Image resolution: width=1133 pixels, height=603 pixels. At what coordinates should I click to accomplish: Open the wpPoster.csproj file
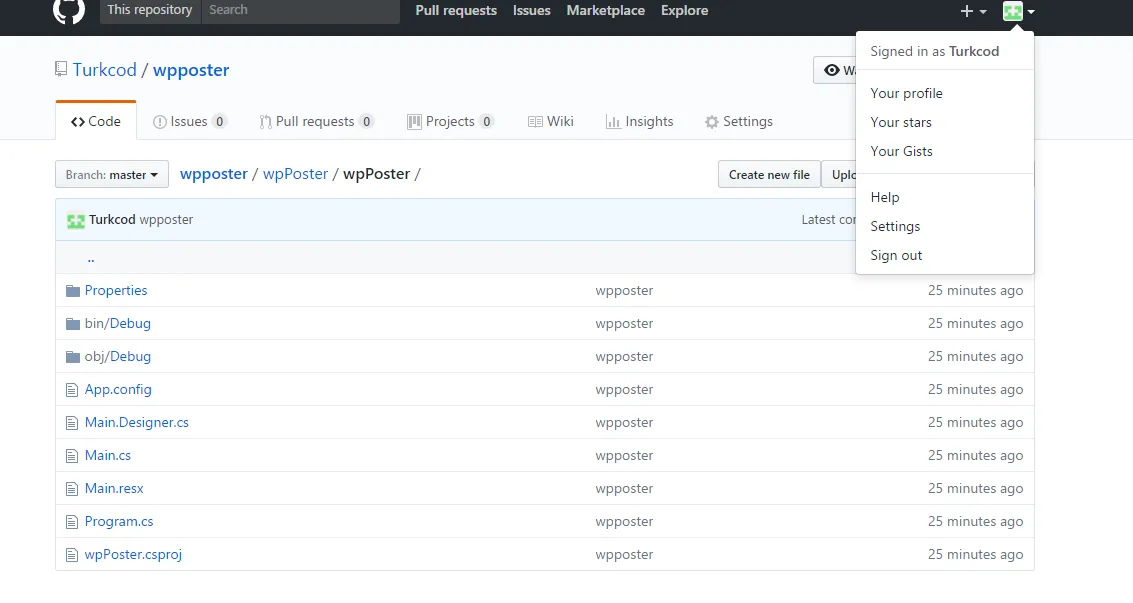(x=133, y=555)
